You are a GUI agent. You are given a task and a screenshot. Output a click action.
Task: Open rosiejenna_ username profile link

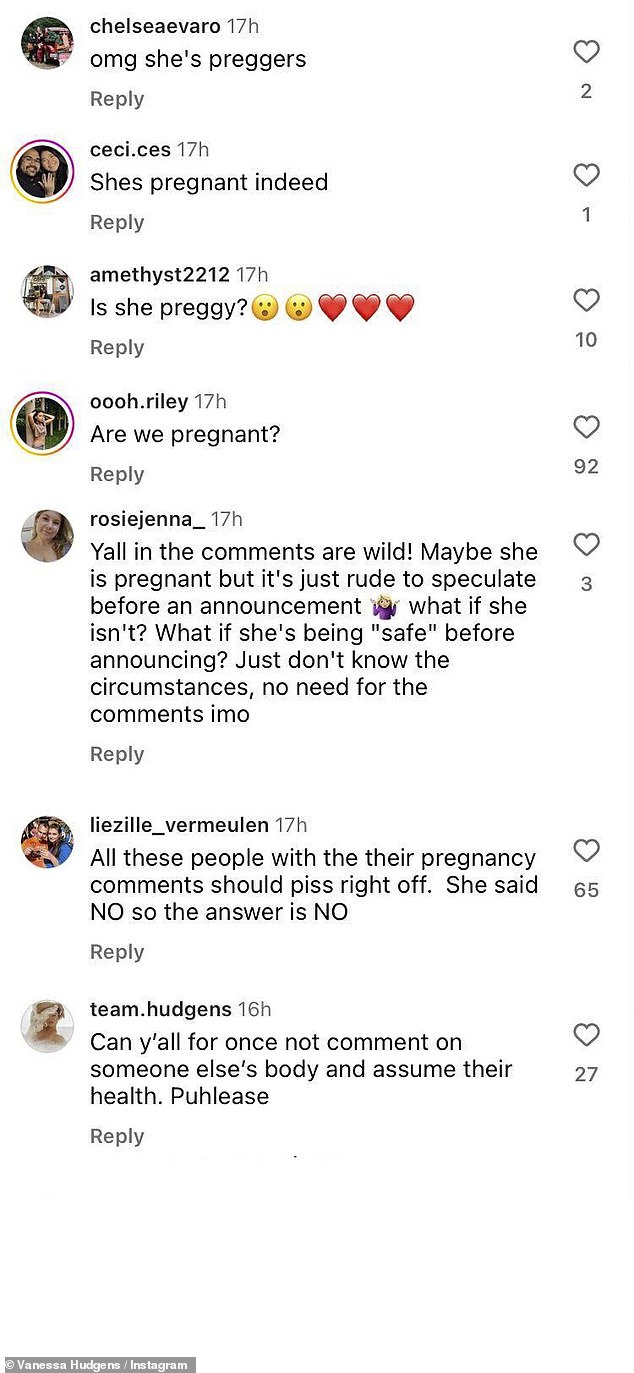pos(147,519)
